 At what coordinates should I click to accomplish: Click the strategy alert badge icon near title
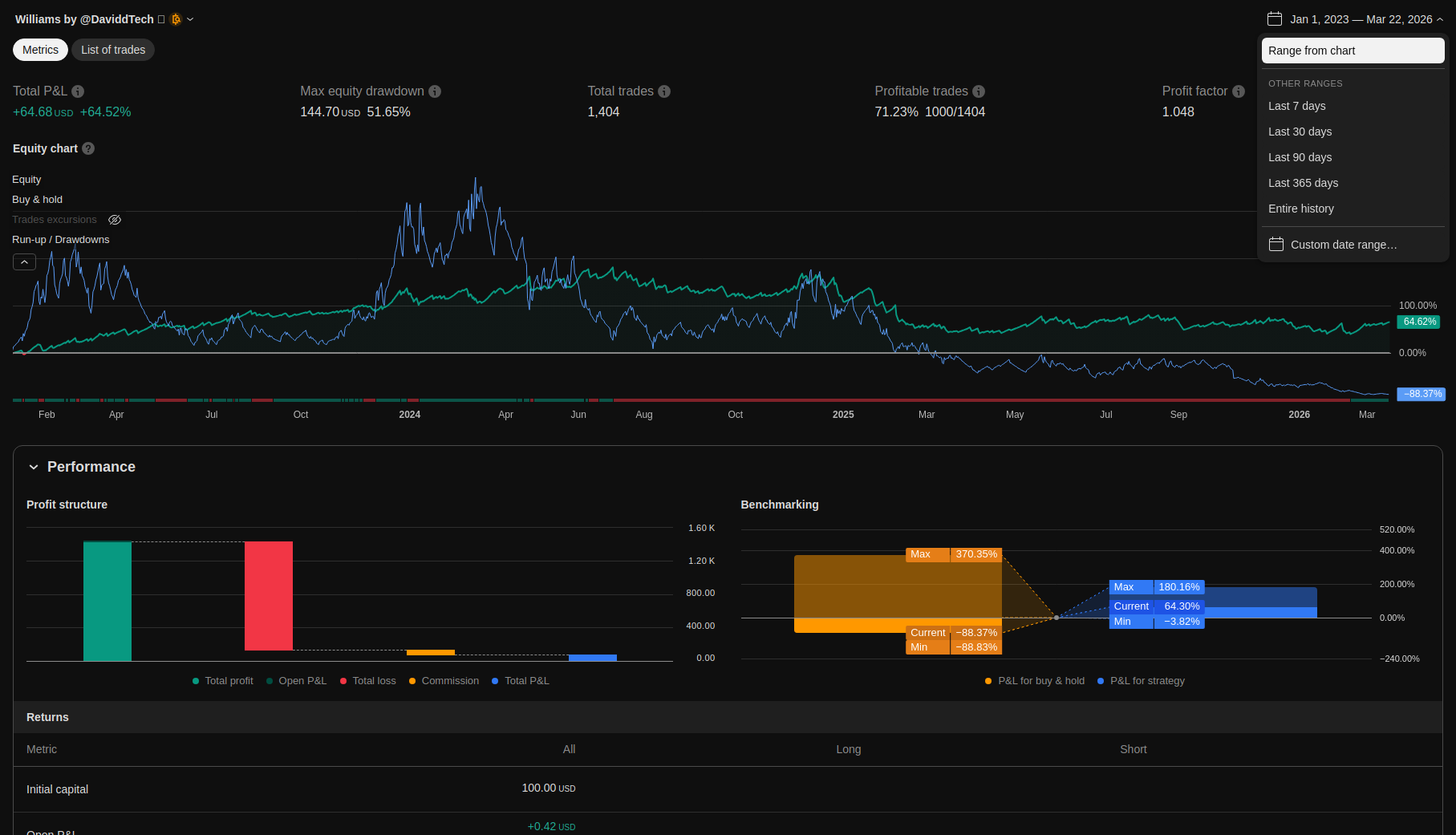pos(176,19)
